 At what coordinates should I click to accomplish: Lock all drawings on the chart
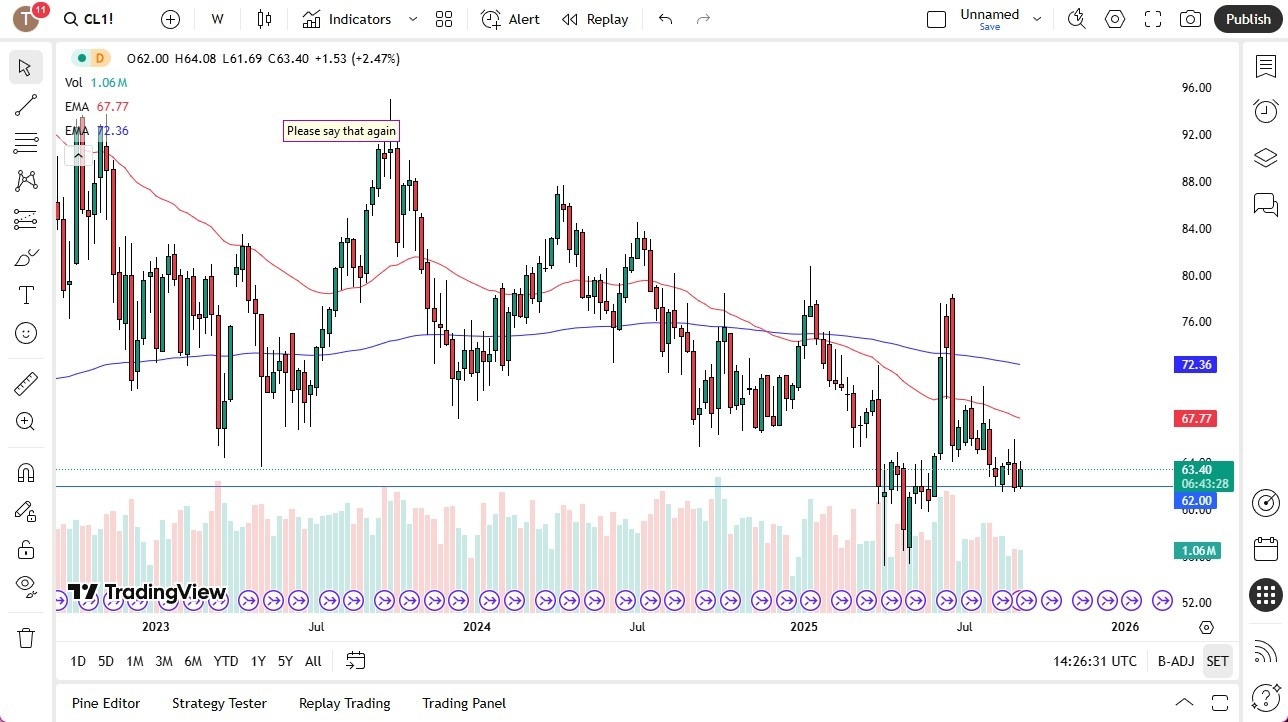coord(26,549)
